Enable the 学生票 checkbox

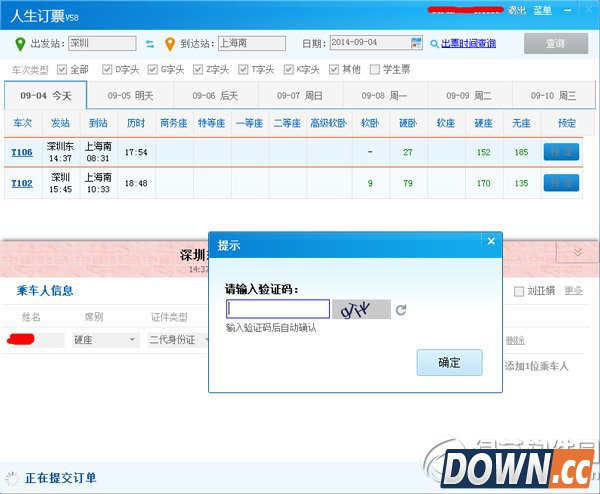[x=375, y=70]
